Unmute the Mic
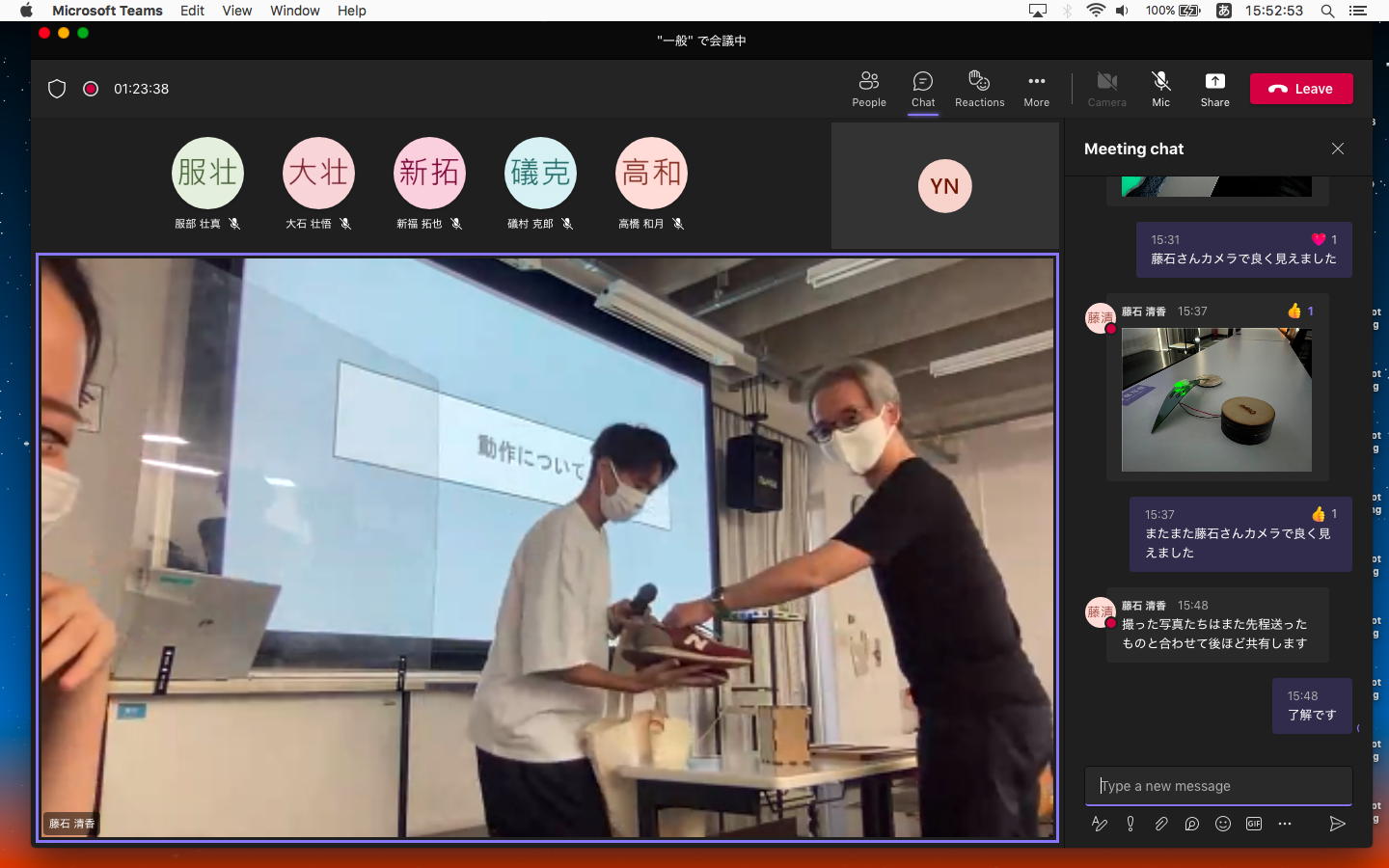Image resolution: width=1389 pixels, height=868 pixels. point(1160,89)
